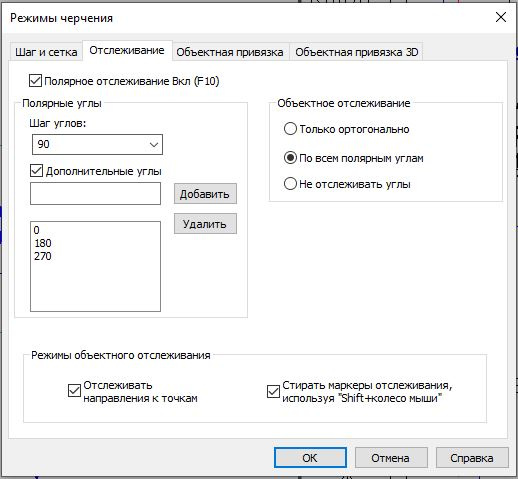Uncheck Дополнительные углы checkbox
Screen dimensions: 518x479
36,171
